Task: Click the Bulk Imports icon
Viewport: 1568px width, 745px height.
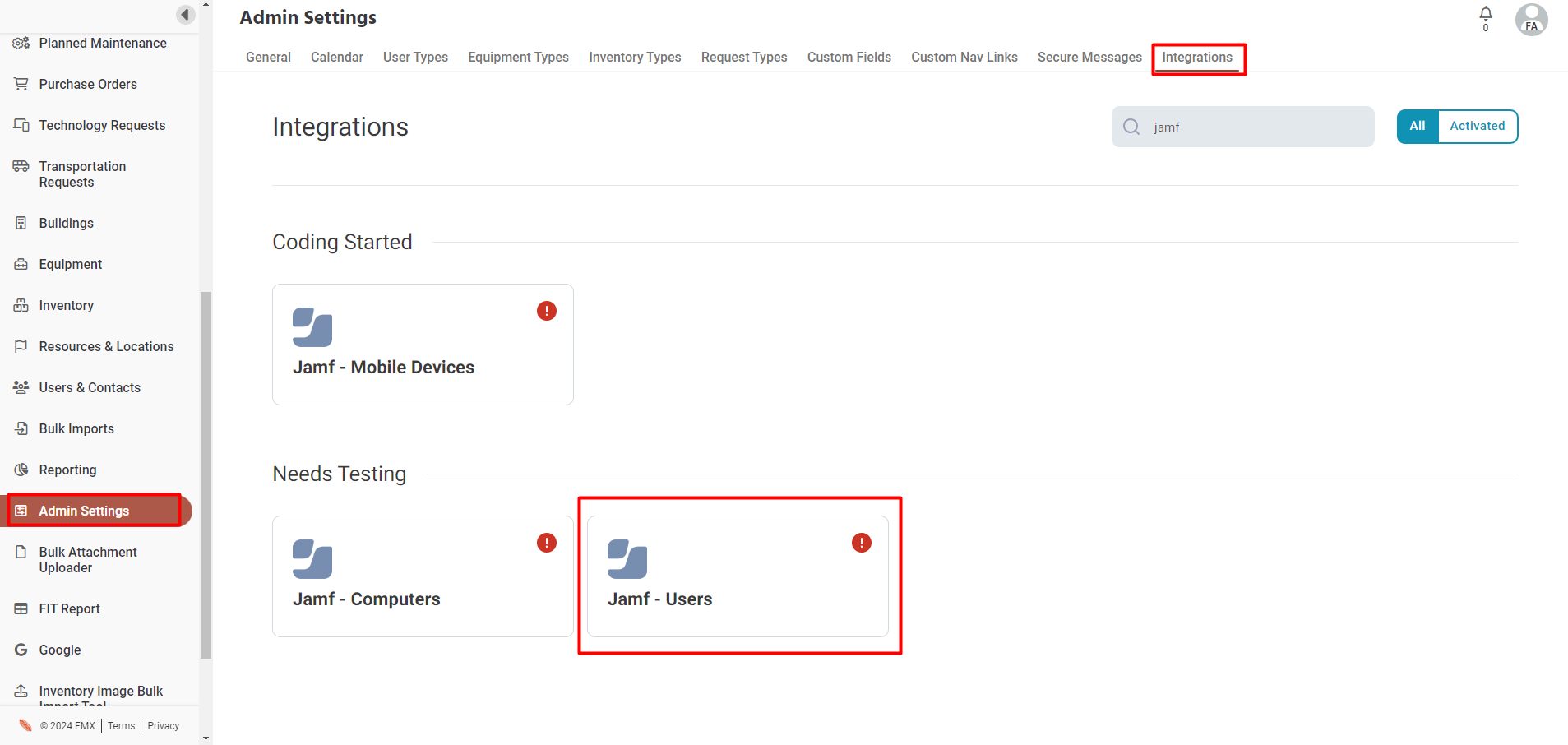Action: (21, 428)
